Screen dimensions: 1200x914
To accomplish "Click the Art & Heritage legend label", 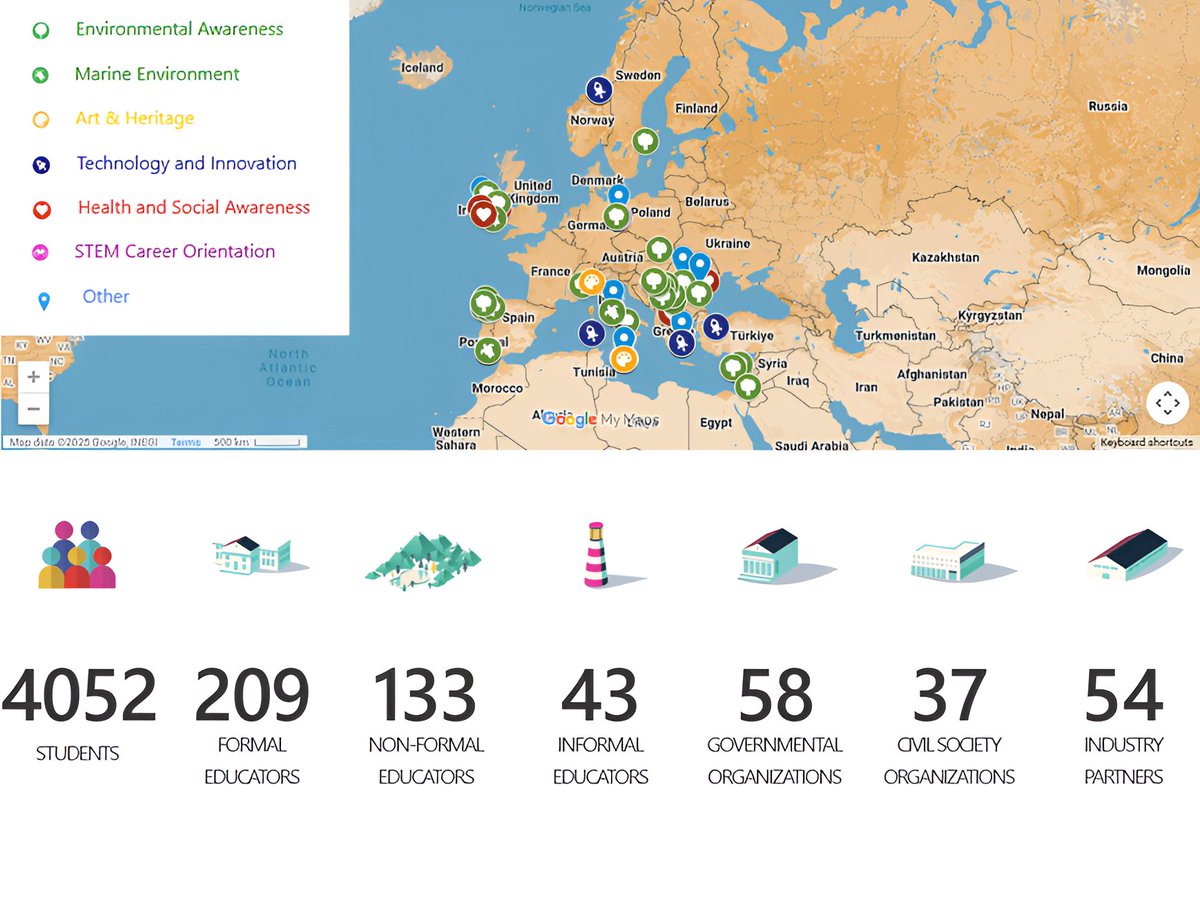I will tap(135, 118).
